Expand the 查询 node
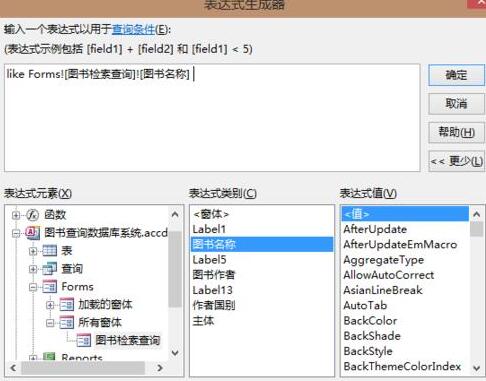 coord(33,269)
